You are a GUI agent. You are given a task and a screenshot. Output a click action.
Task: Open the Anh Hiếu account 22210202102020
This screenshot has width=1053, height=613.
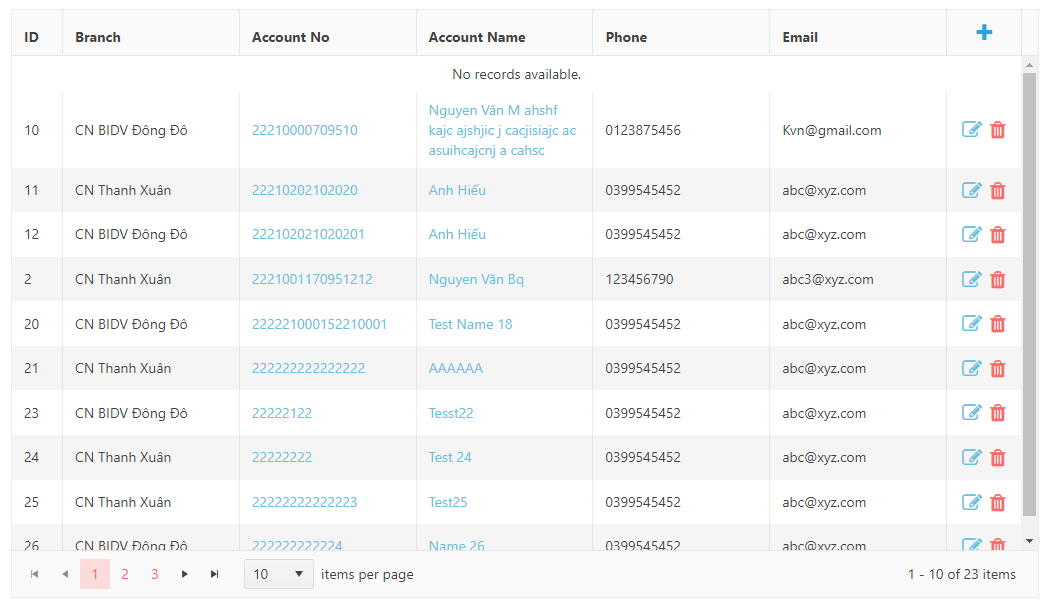point(304,190)
